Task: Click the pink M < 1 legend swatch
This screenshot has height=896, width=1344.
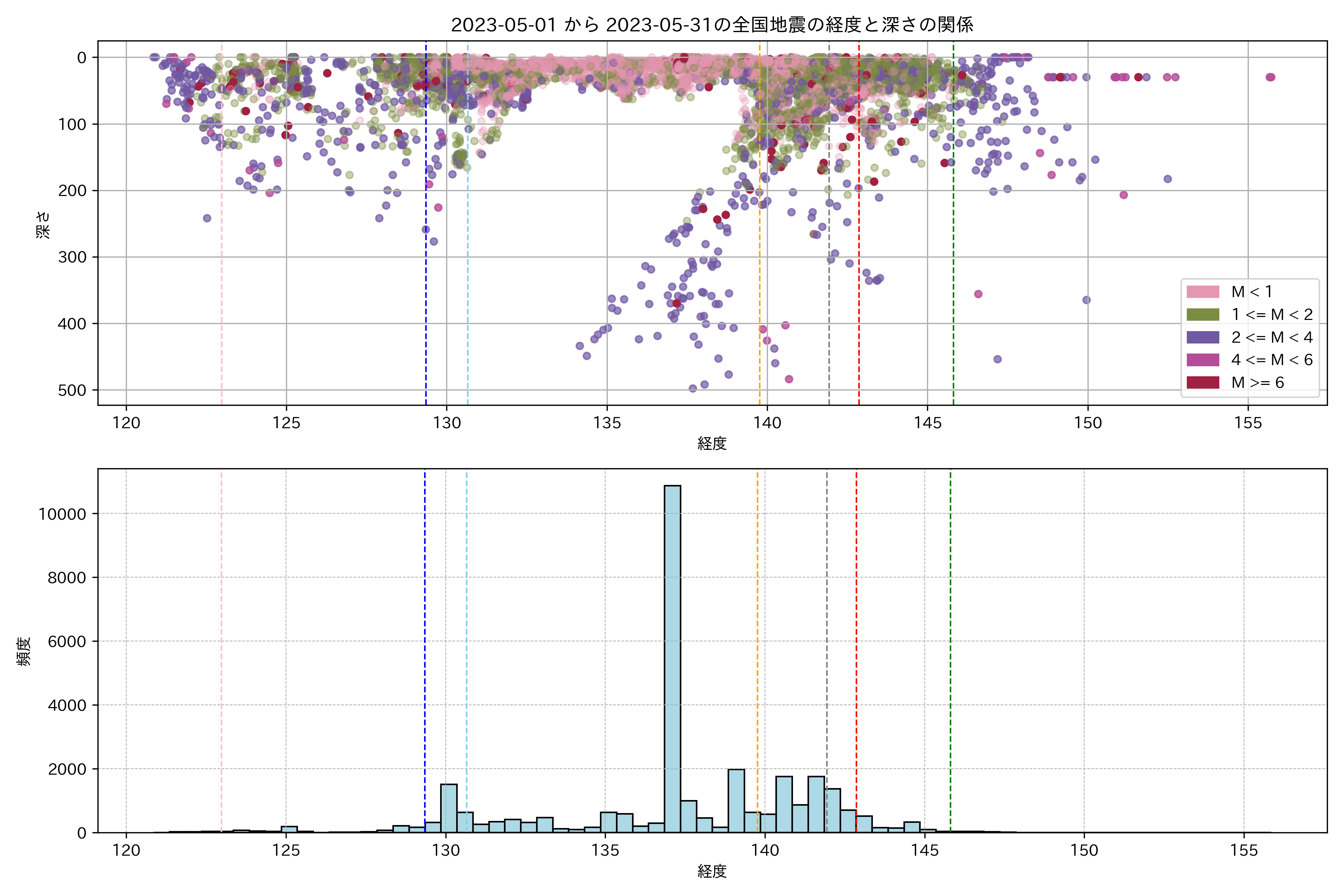Action: pyautogui.click(x=1202, y=292)
